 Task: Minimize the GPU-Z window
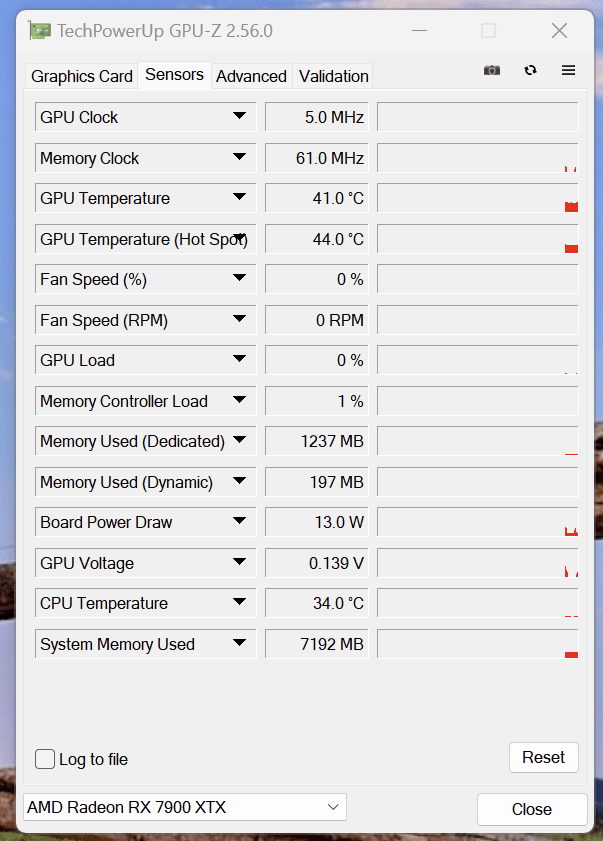pos(420,31)
